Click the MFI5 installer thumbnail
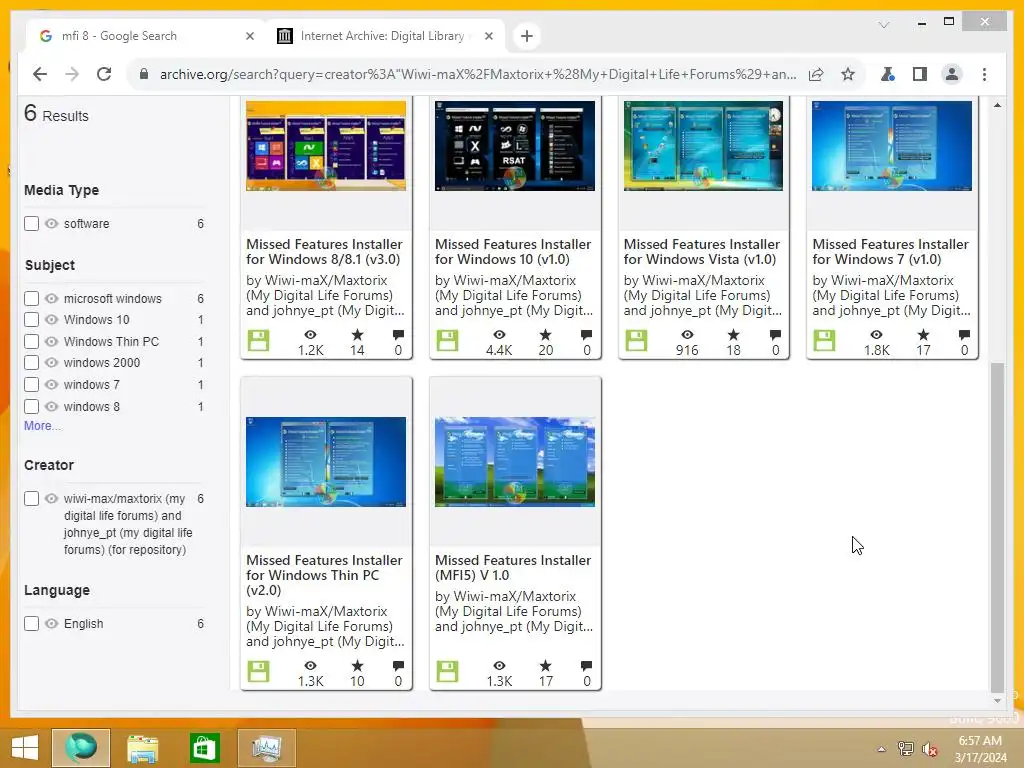 pyautogui.click(x=515, y=462)
